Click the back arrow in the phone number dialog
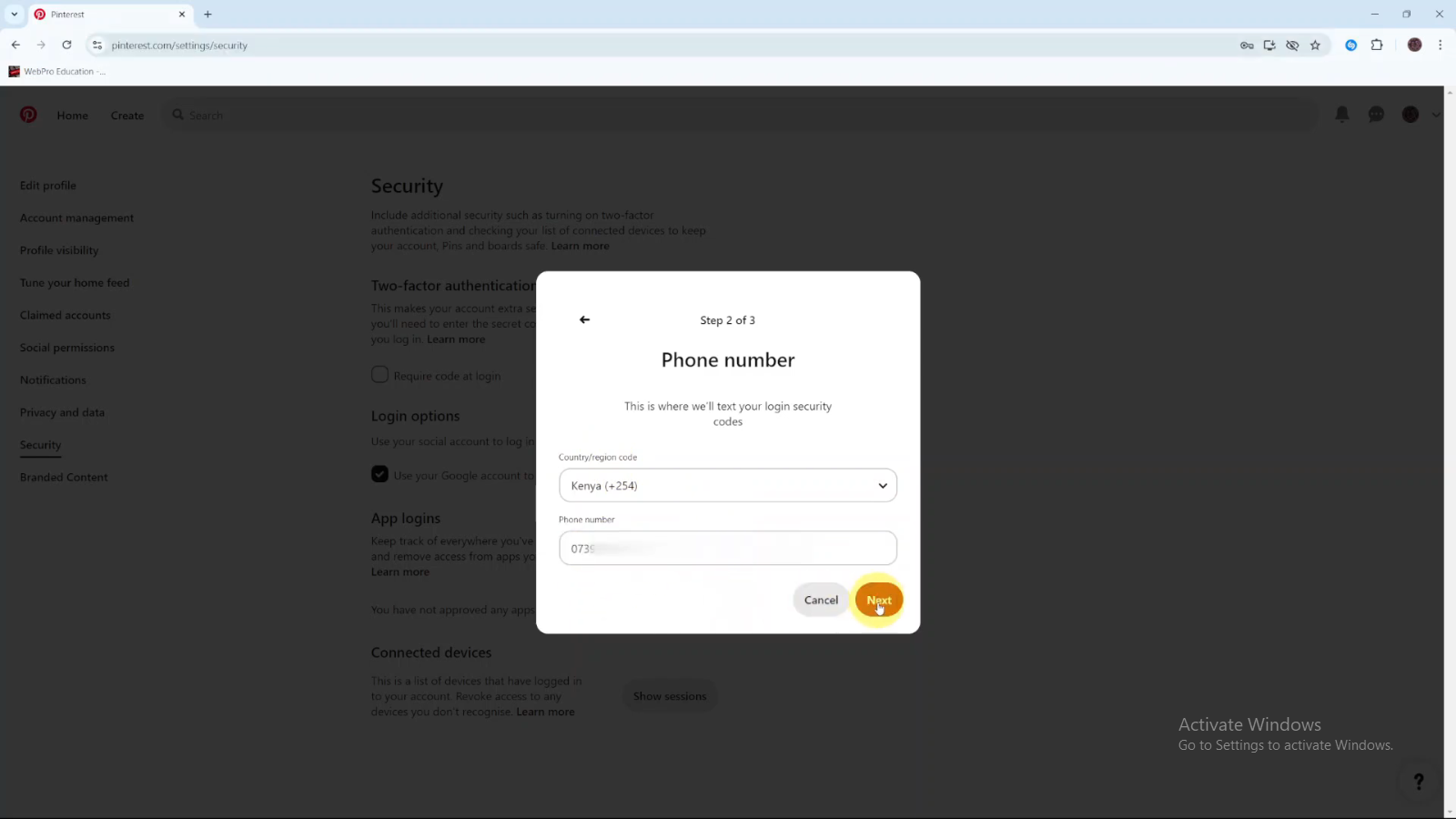 (584, 319)
